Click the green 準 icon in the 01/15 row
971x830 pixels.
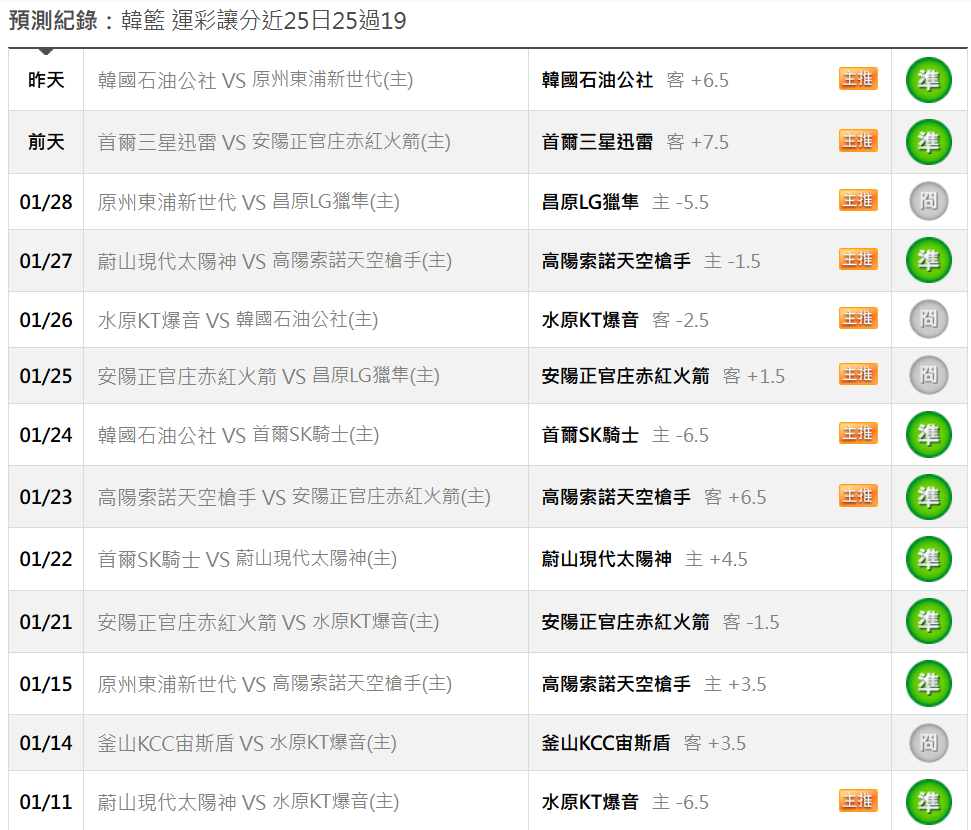(x=928, y=683)
